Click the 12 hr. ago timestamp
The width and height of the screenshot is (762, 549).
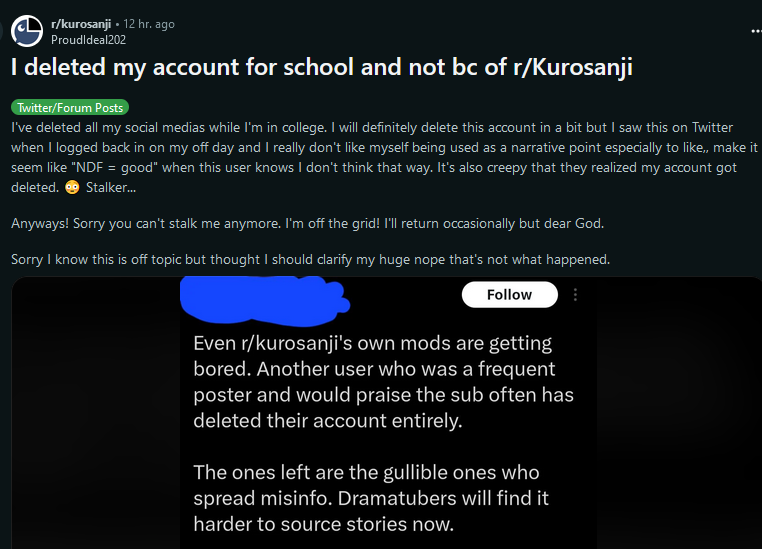(x=149, y=24)
